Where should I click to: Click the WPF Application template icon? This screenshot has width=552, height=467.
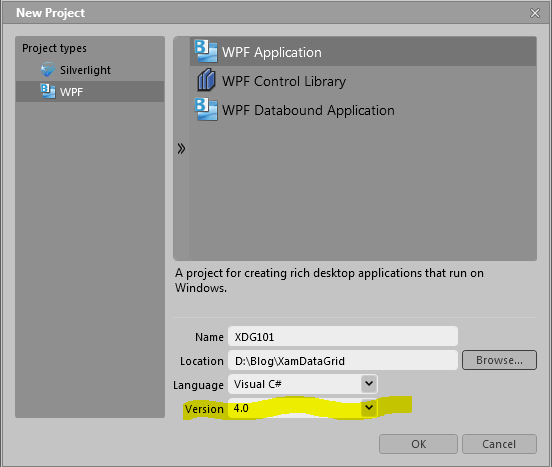pyautogui.click(x=206, y=51)
